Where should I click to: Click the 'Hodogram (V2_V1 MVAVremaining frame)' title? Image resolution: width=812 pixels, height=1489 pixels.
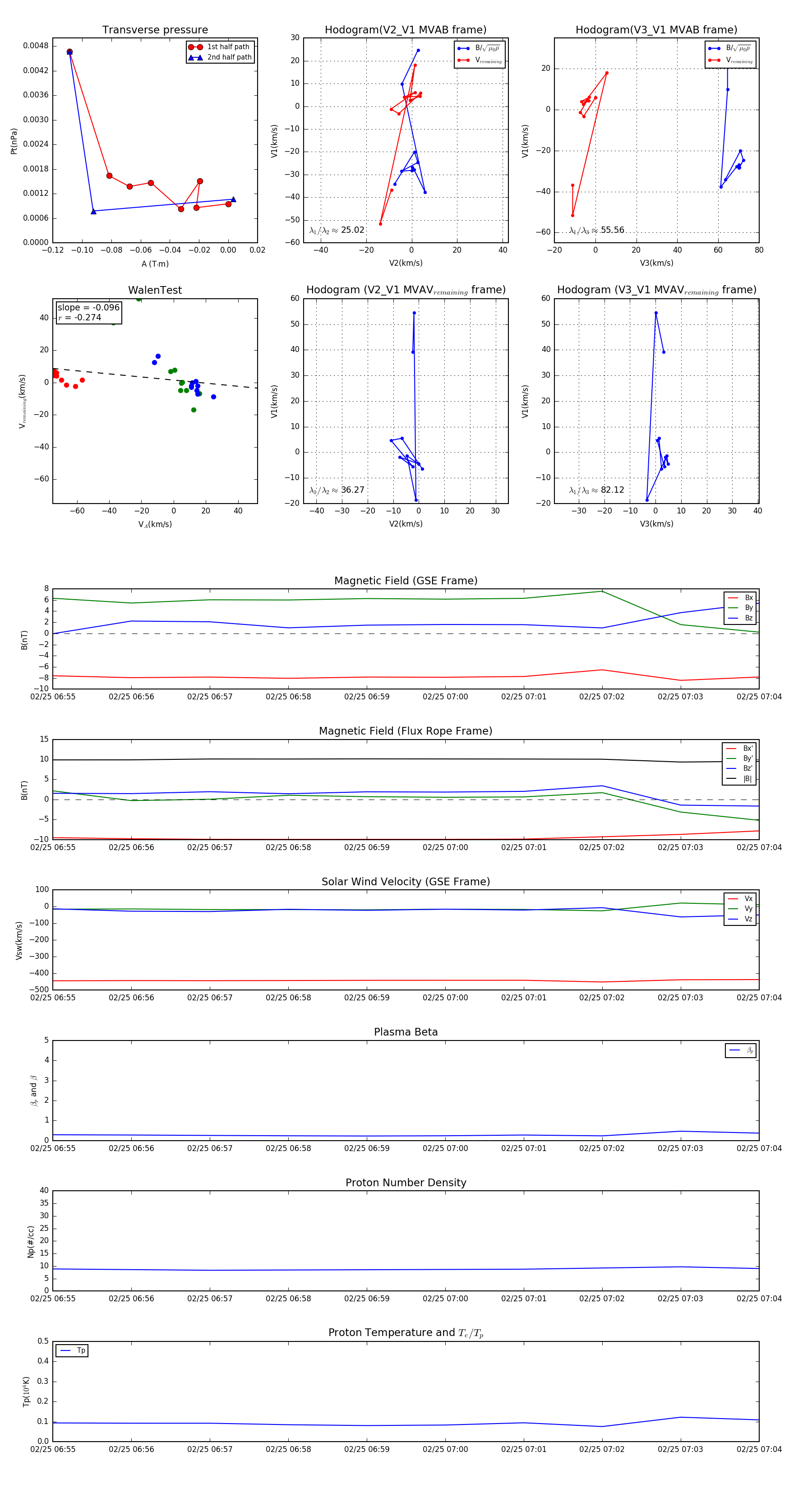[406, 290]
